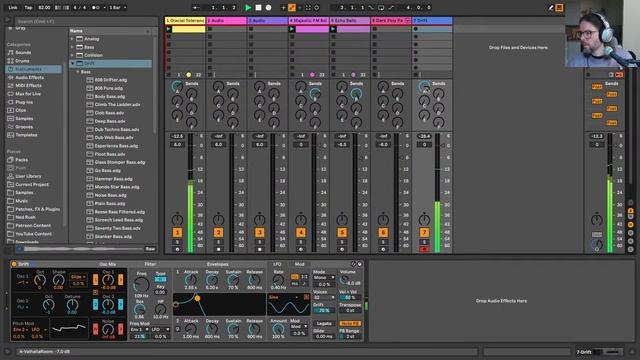Viewport: 640px width, 360px height.
Task: Toggle Track Activator 5
Action: [342, 233]
